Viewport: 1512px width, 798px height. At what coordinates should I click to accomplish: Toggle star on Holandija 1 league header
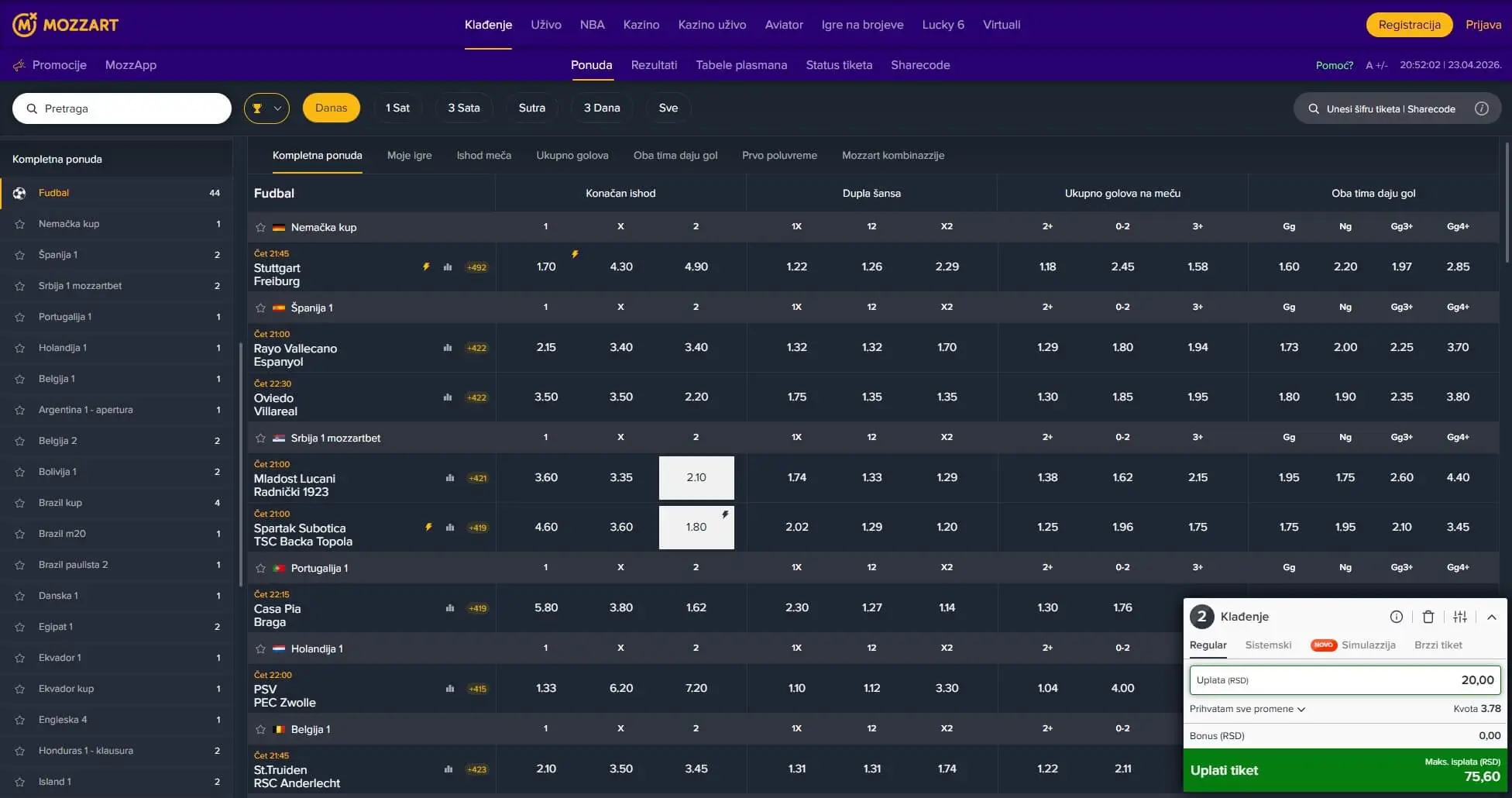pos(261,649)
